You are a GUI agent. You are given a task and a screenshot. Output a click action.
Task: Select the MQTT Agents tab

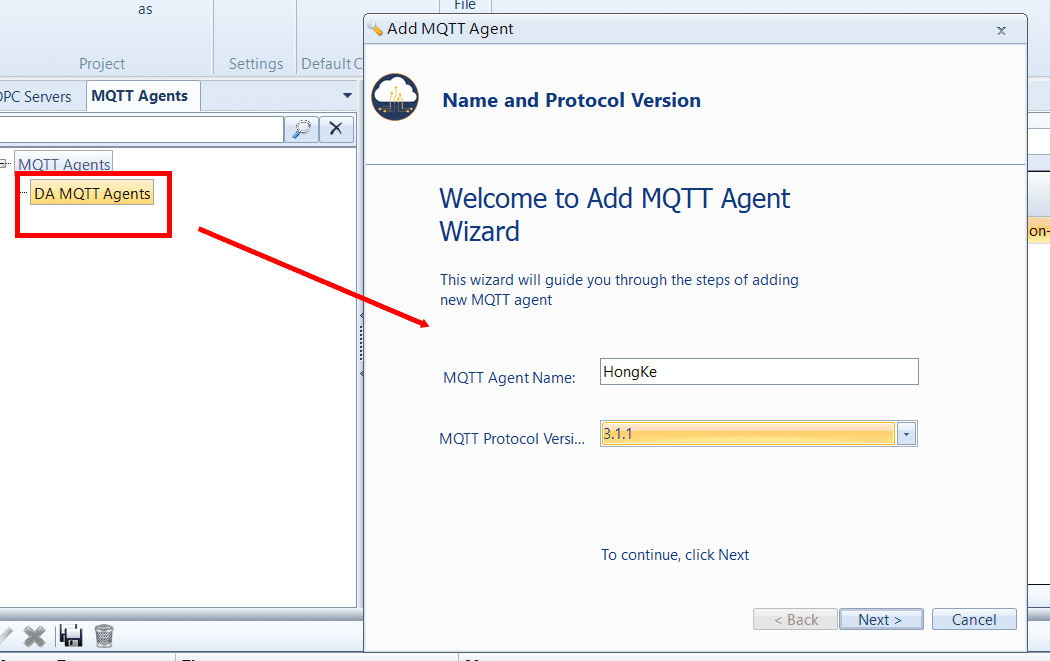[140, 96]
